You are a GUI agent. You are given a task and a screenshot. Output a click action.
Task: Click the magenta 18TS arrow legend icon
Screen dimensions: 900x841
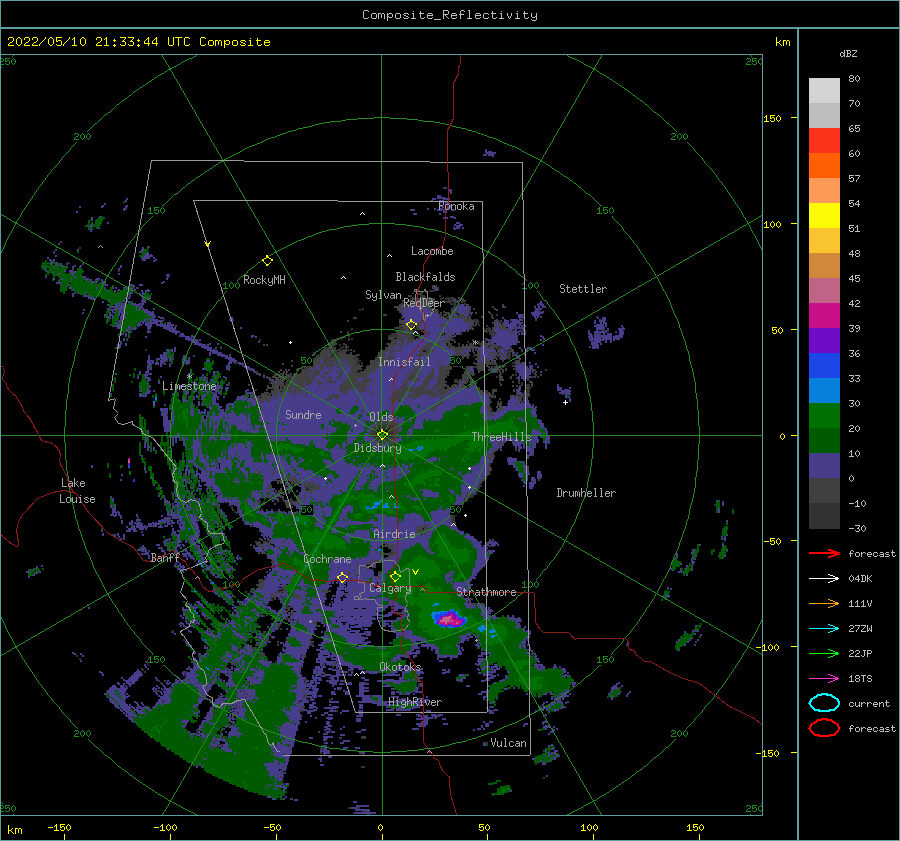pyautogui.click(x=824, y=679)
